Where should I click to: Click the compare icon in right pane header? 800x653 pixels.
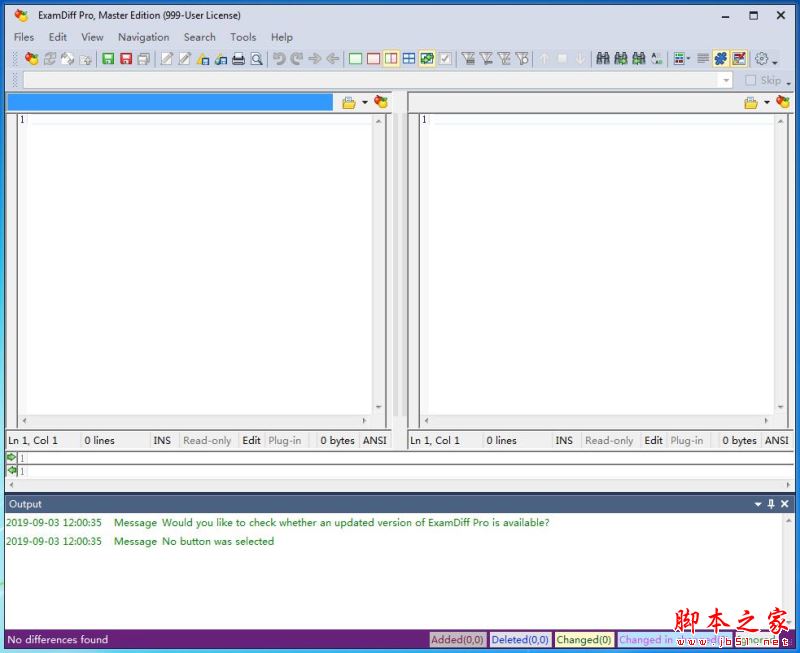point(783,102)
